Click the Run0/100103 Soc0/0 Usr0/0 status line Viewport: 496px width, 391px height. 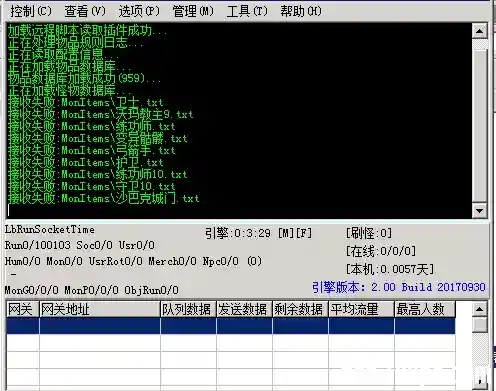80,245
